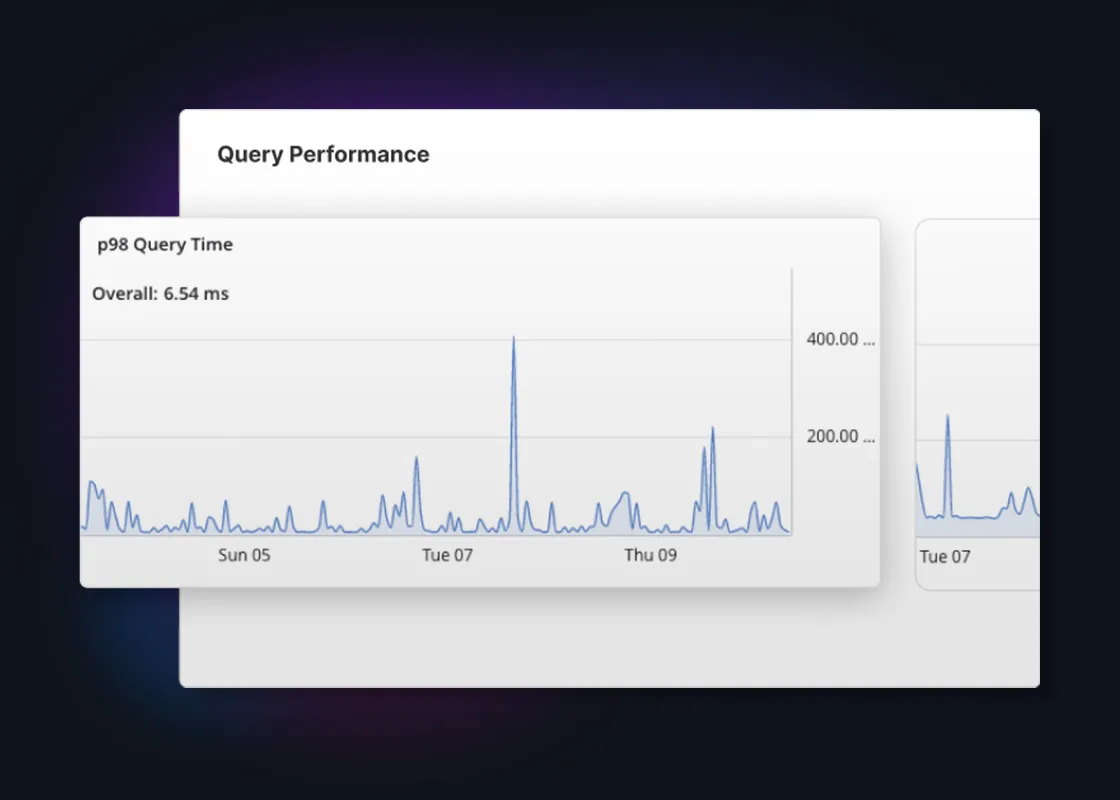This screenshot has width=1120, height=800.
Task: Click the 200.00 y-axis label
Action: (x=840, y=436)
